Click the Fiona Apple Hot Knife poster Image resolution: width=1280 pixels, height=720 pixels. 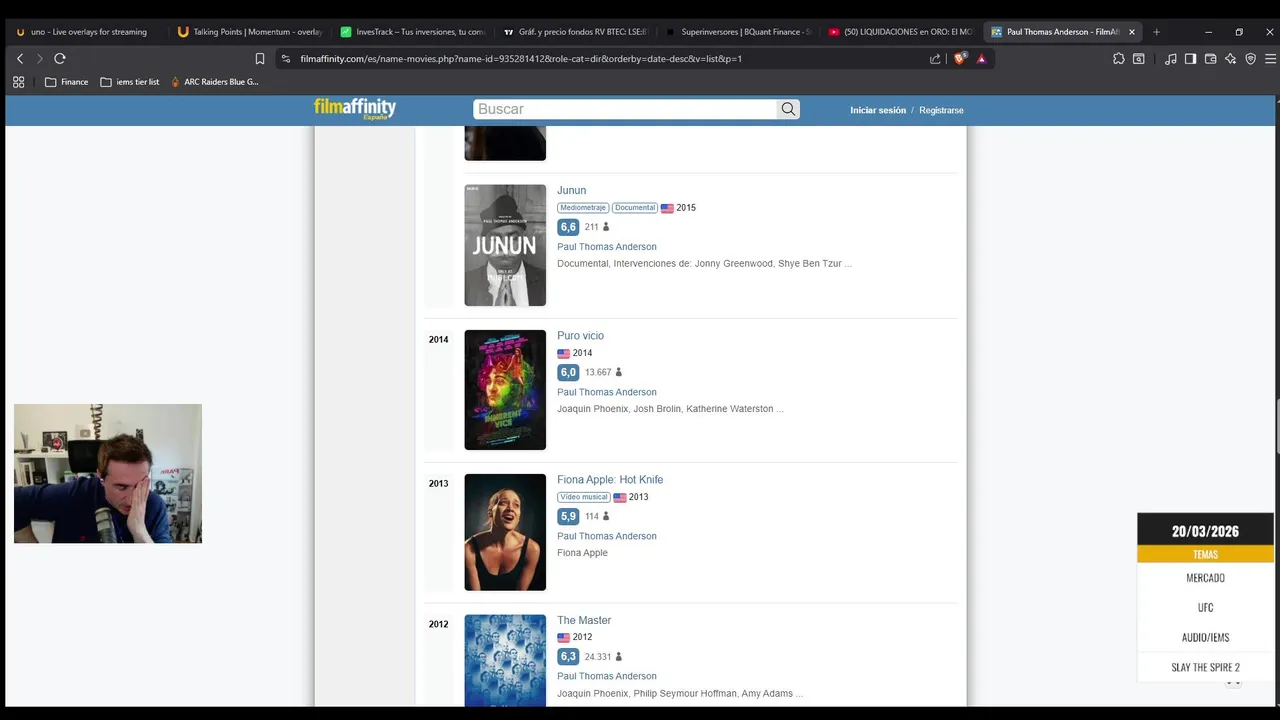point(505,532)
